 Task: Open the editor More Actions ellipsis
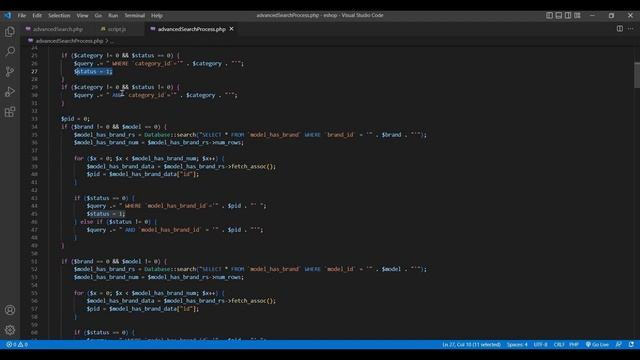pyautogui.click(x=631, y=29)
